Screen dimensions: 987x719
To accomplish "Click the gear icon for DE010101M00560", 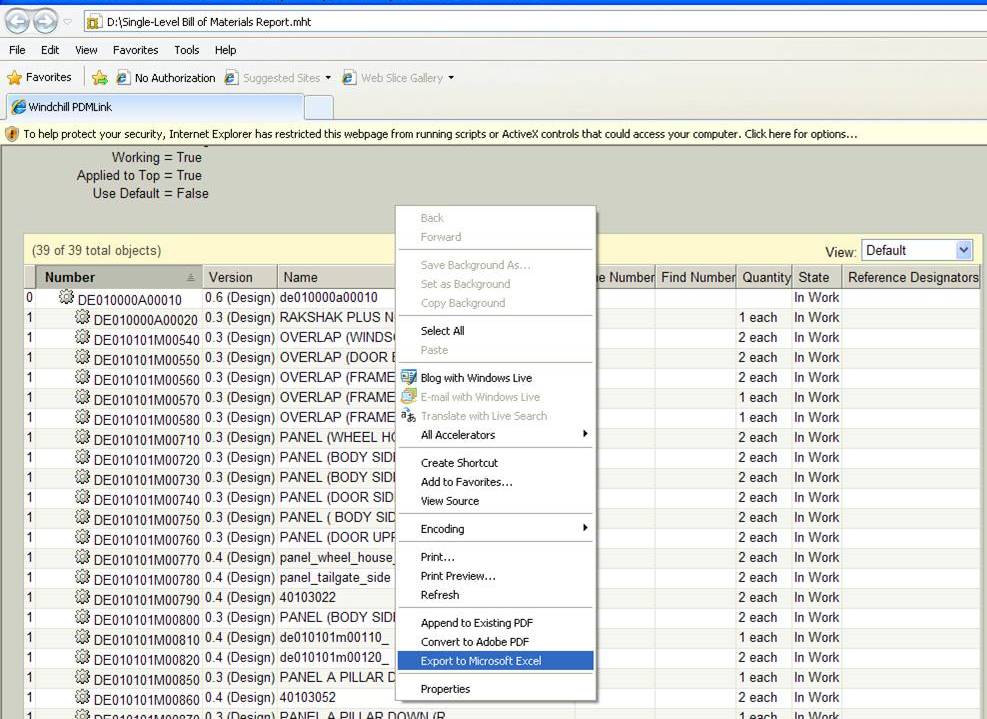I will pos(82,376).
